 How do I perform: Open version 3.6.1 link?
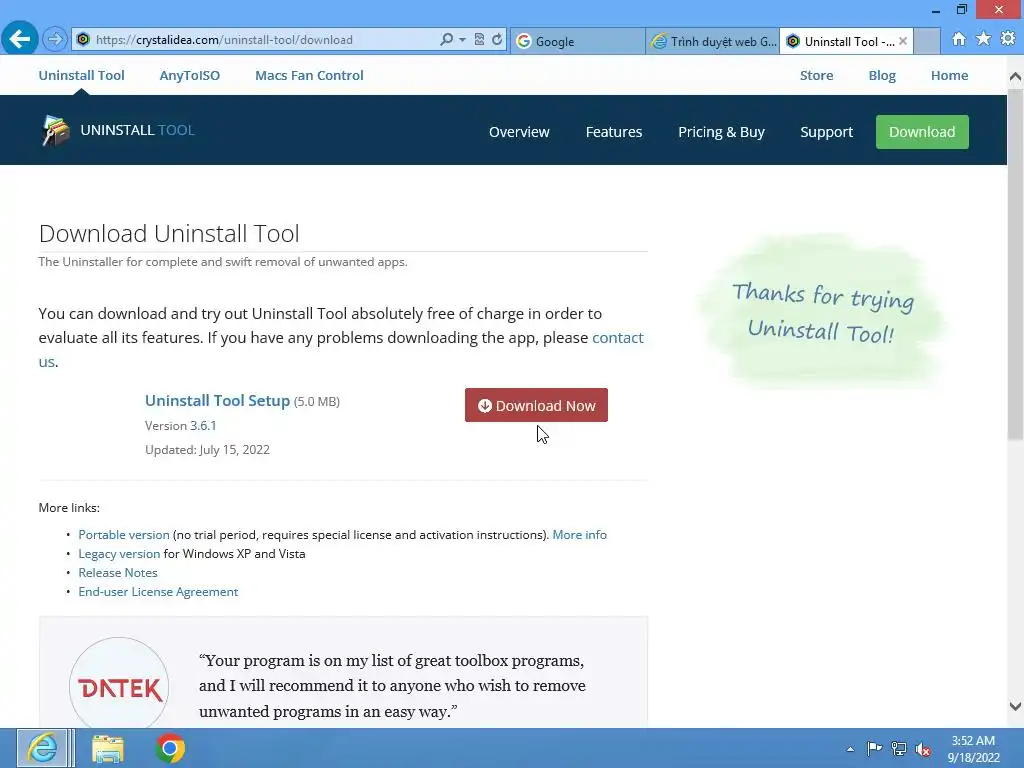point(203,426)
